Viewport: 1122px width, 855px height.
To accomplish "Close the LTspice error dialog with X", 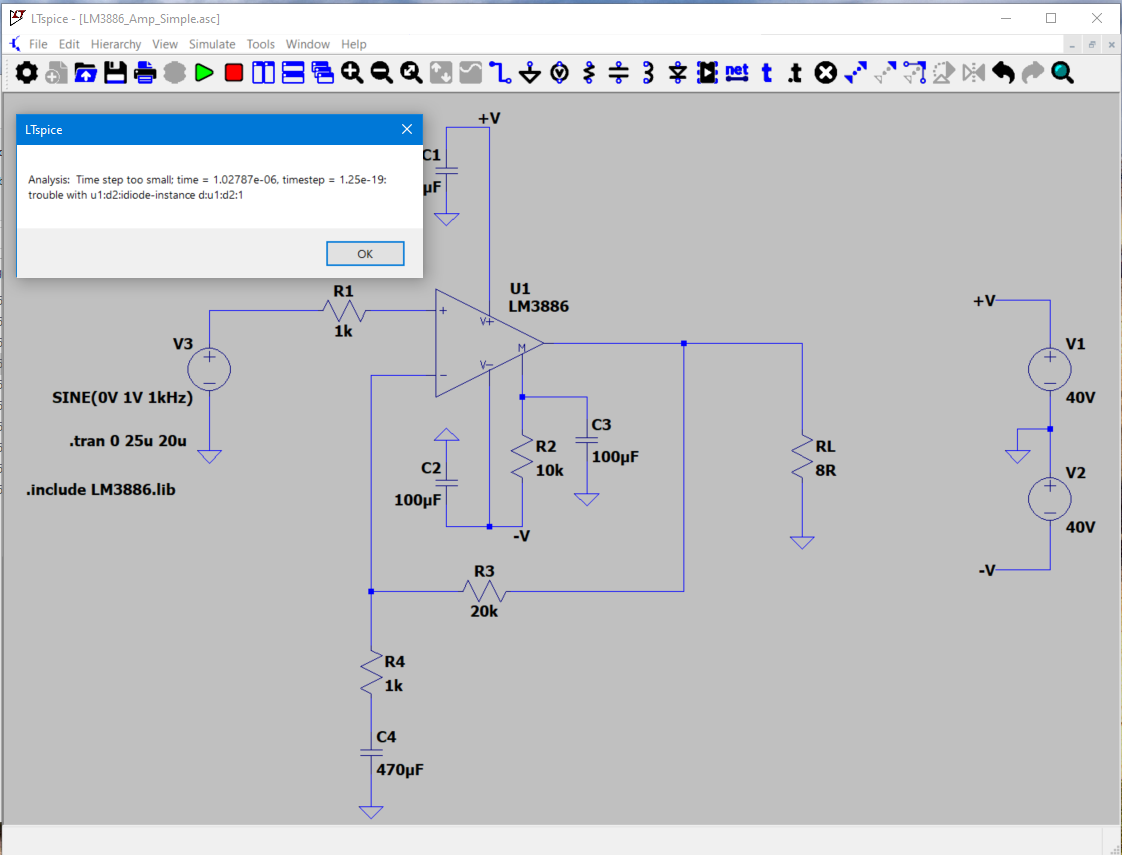I will coord(406,130).
